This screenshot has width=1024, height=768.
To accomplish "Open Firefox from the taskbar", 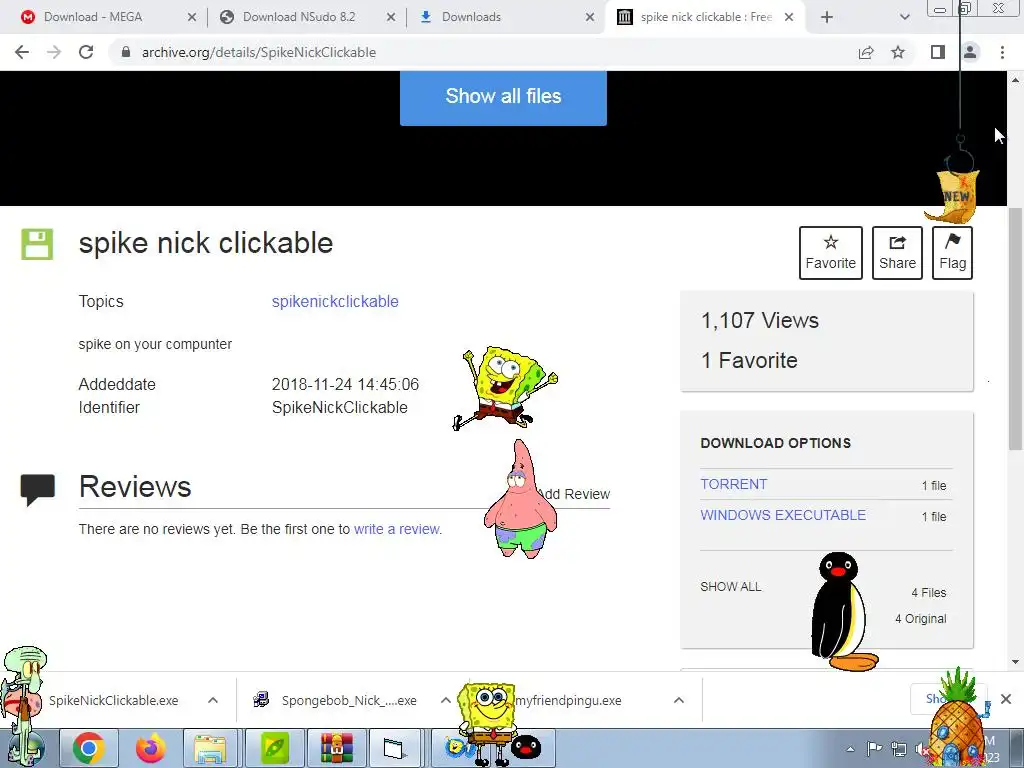I will (x=150, y=748).
